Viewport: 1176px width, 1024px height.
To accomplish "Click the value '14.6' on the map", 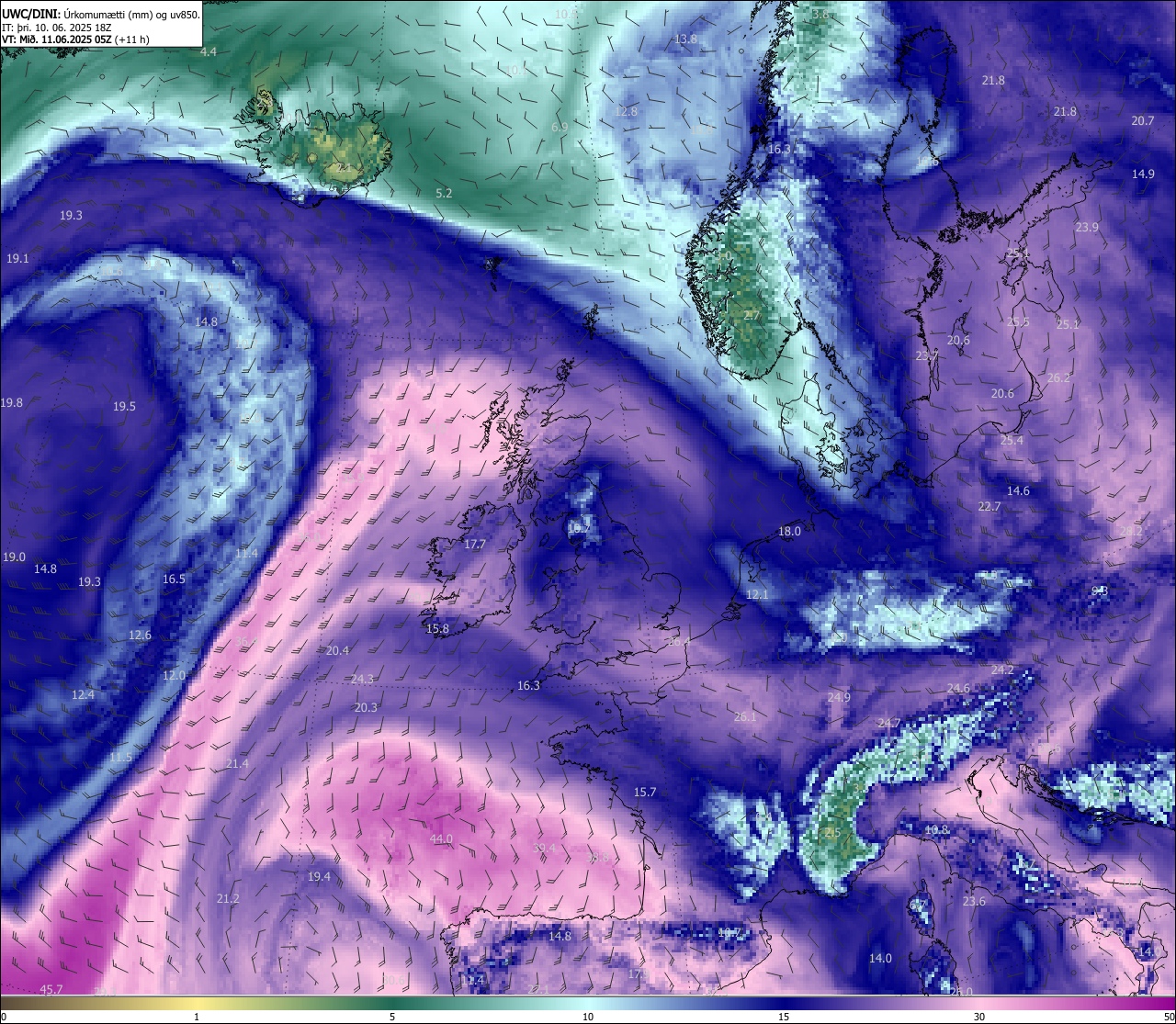I will click(x=1018, y=491).
